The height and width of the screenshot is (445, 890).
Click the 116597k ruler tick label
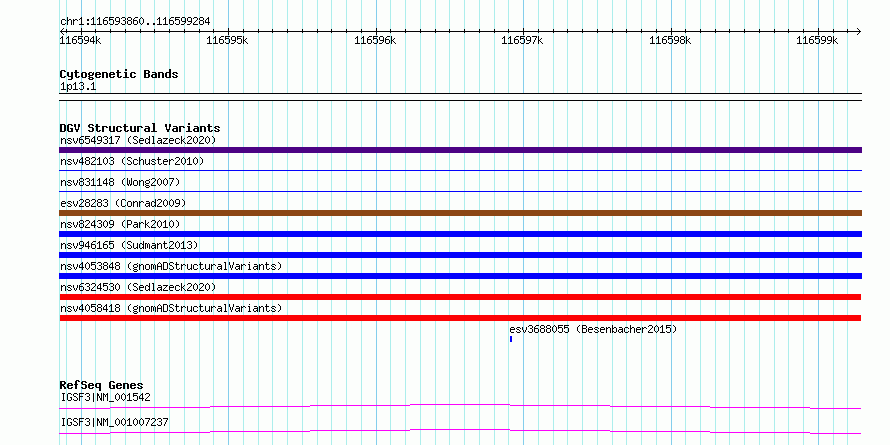tap(523, 40)
